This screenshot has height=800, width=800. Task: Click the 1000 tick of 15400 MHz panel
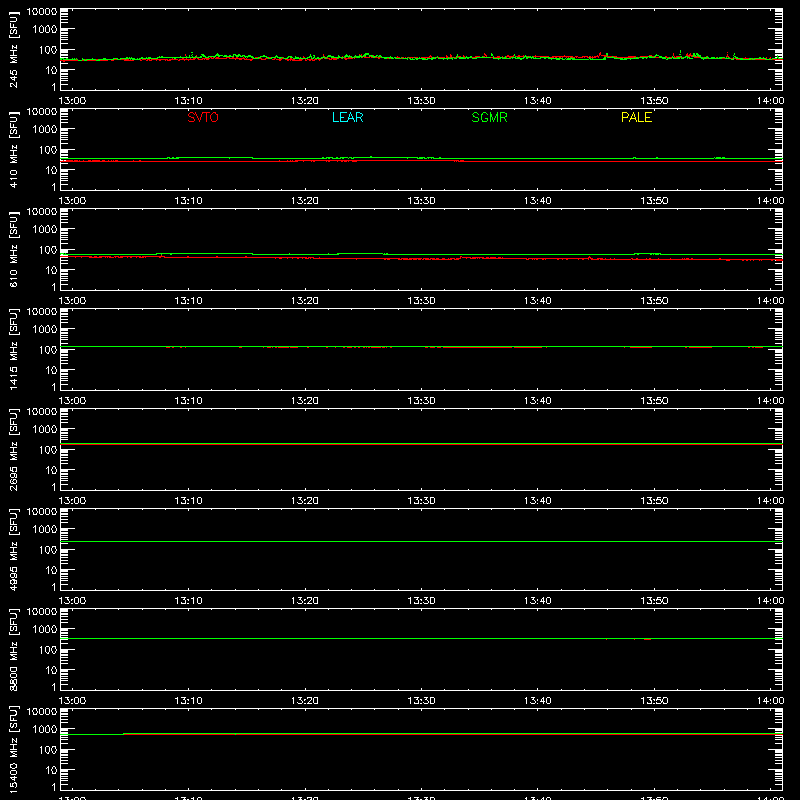[45, 730]
